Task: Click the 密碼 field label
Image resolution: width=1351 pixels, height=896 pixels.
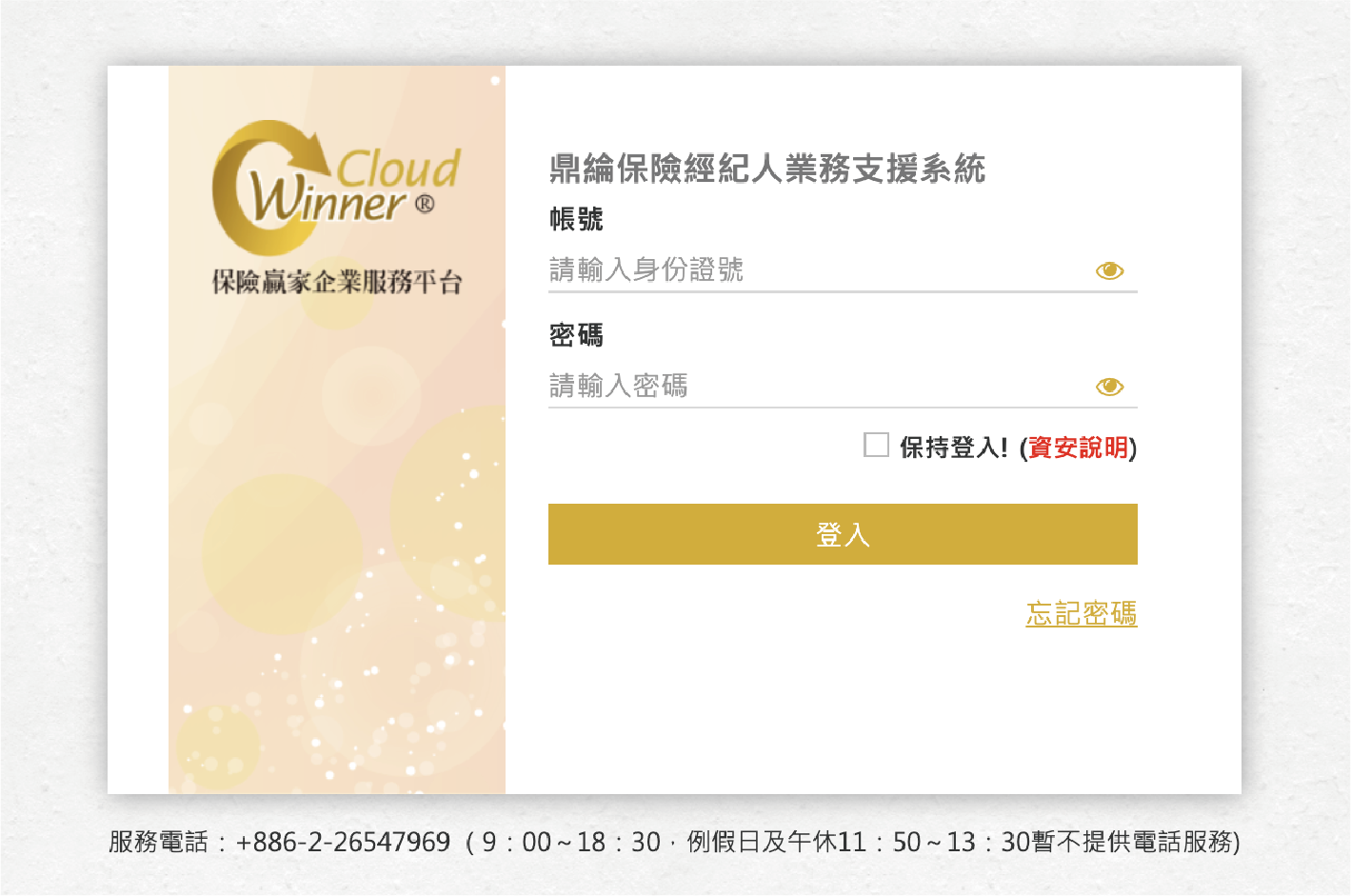Action: tap(576, 335)
